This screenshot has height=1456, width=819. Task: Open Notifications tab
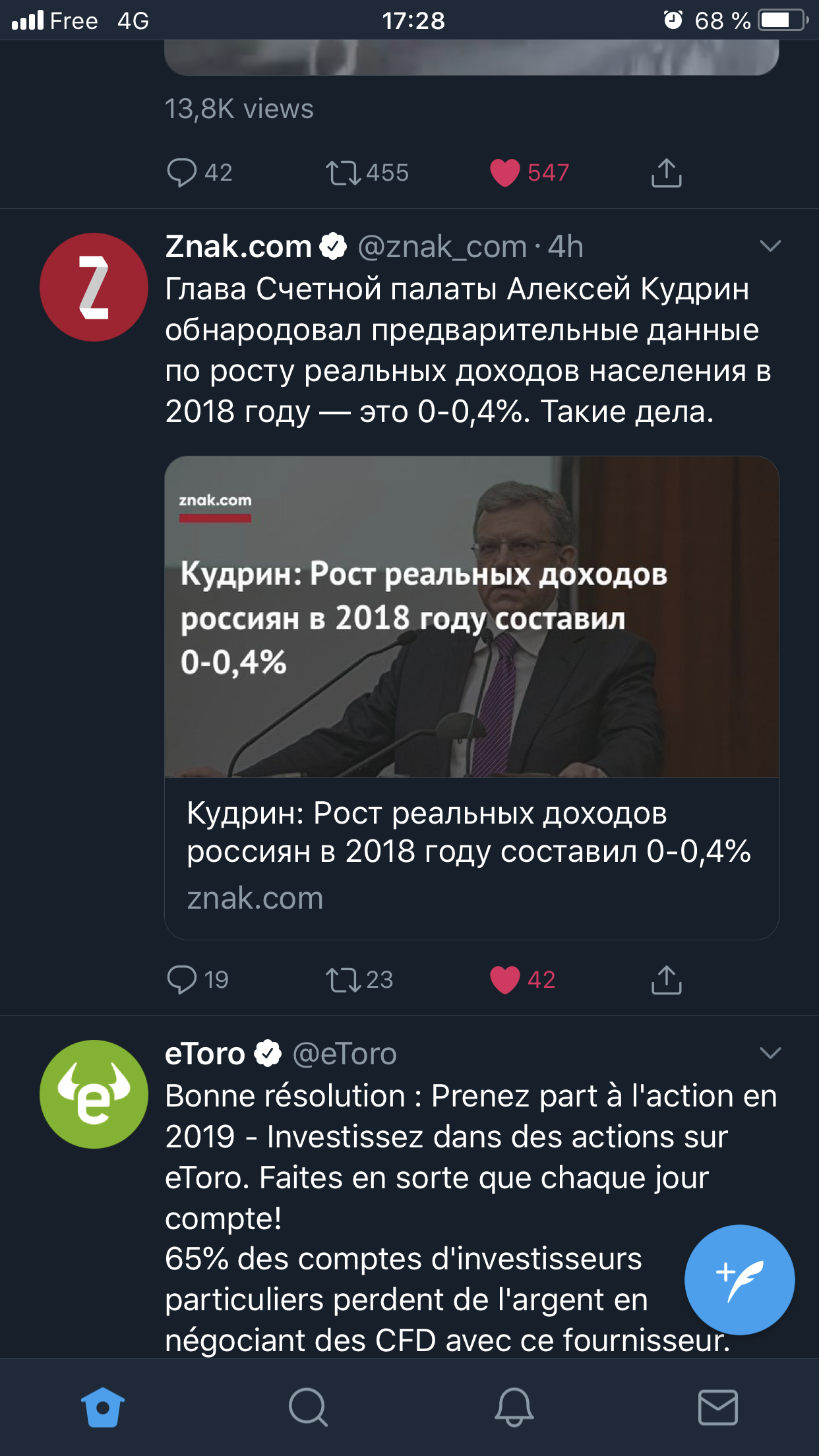coord(514,1407)
